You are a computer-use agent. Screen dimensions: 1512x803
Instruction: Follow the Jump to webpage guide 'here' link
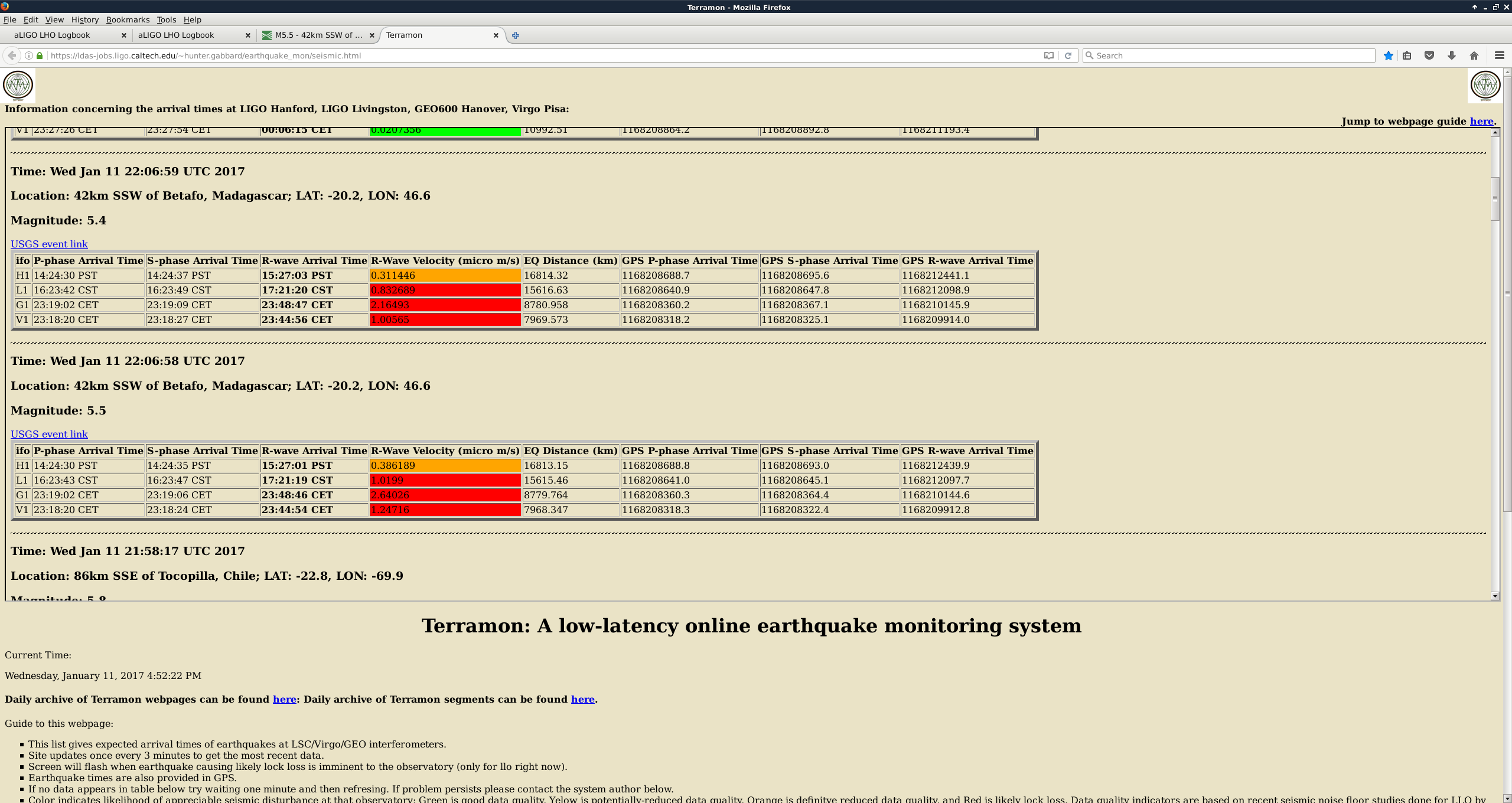point(1481,121)
